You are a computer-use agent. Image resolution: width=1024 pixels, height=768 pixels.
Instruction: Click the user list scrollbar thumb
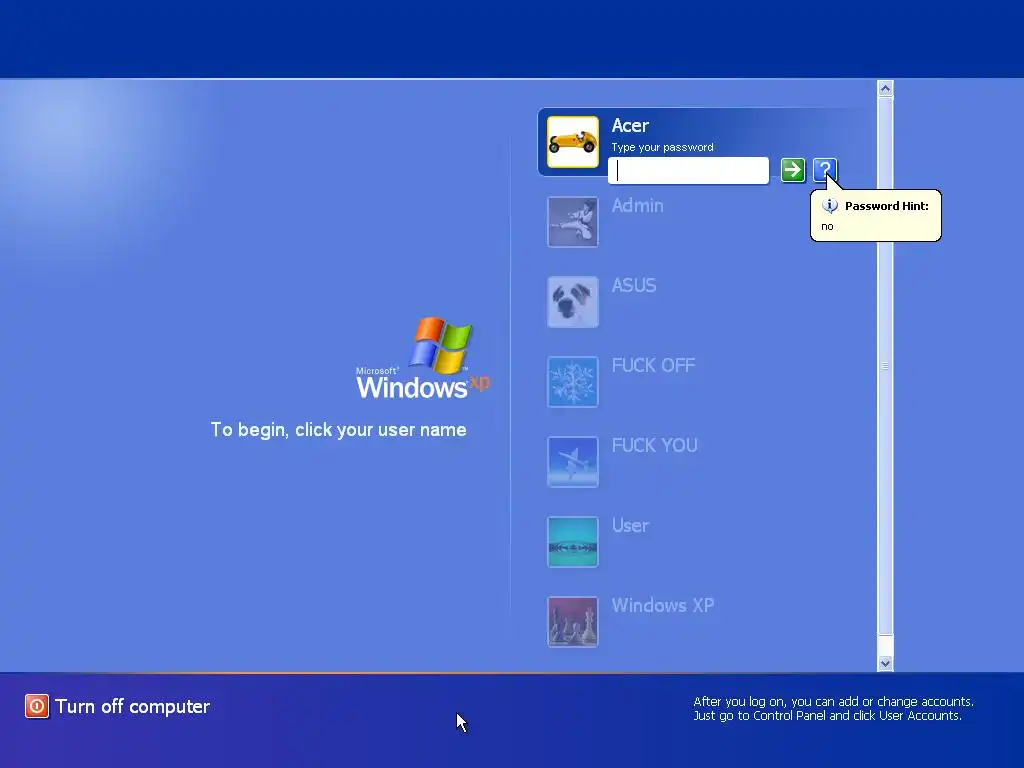click(x=886, y=366)
